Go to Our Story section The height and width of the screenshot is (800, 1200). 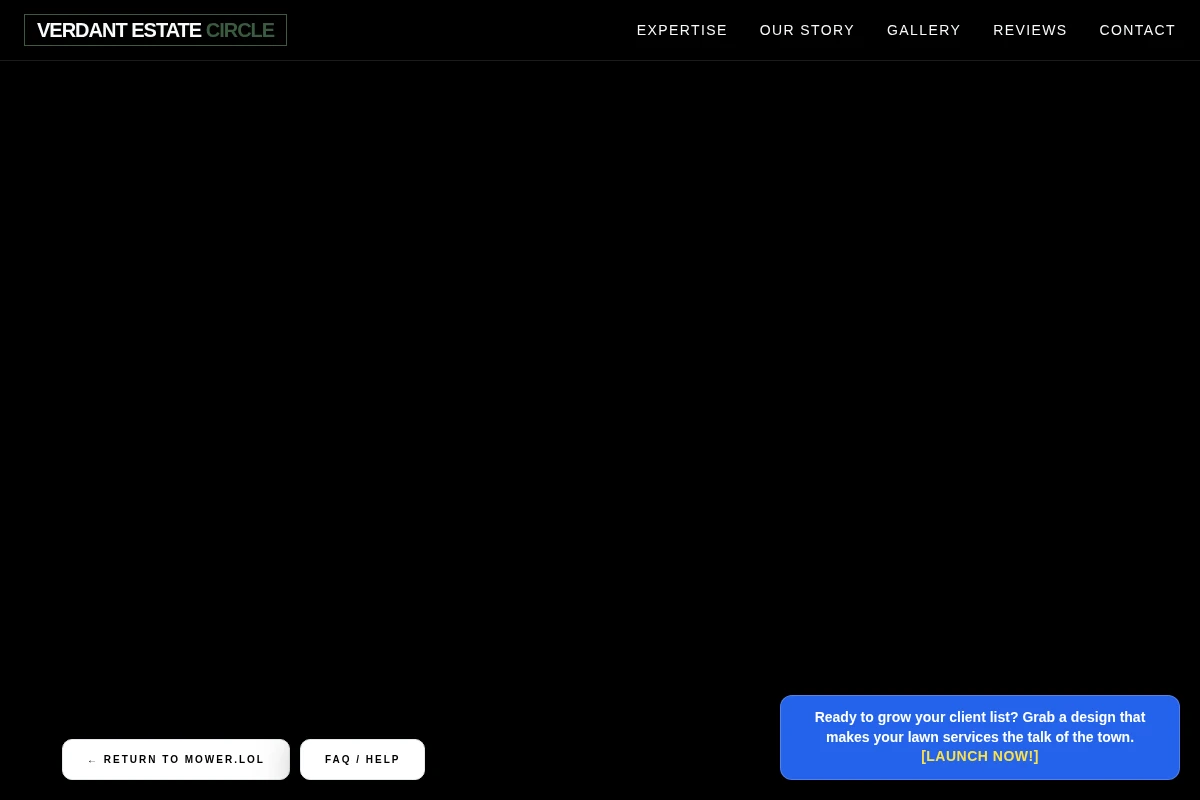(x=807, y=30)
